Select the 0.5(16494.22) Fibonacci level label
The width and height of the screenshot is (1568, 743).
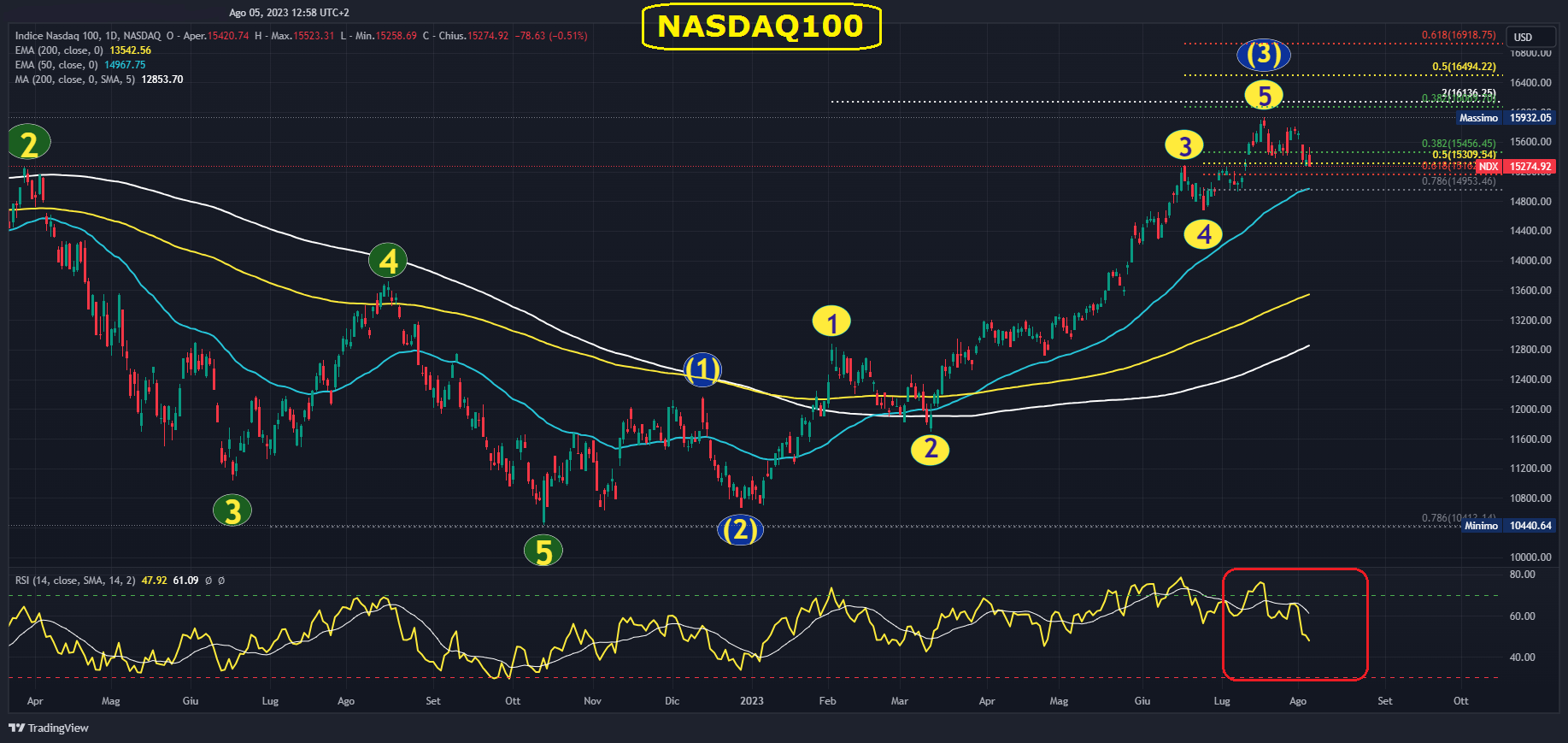pyautogui.click(x=1465, y=67)
